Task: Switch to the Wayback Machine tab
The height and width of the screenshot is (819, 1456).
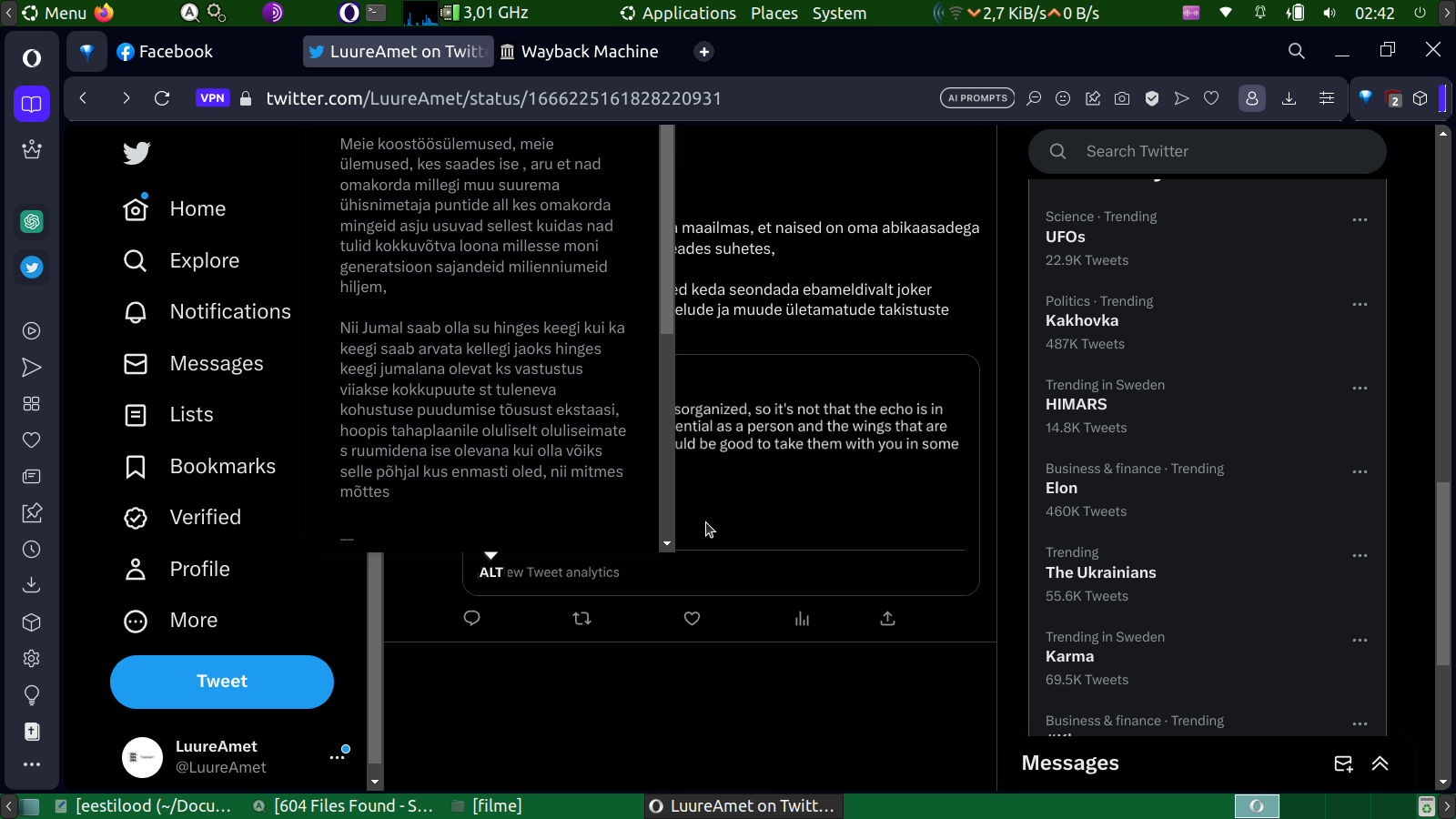Action: (580, 52)
